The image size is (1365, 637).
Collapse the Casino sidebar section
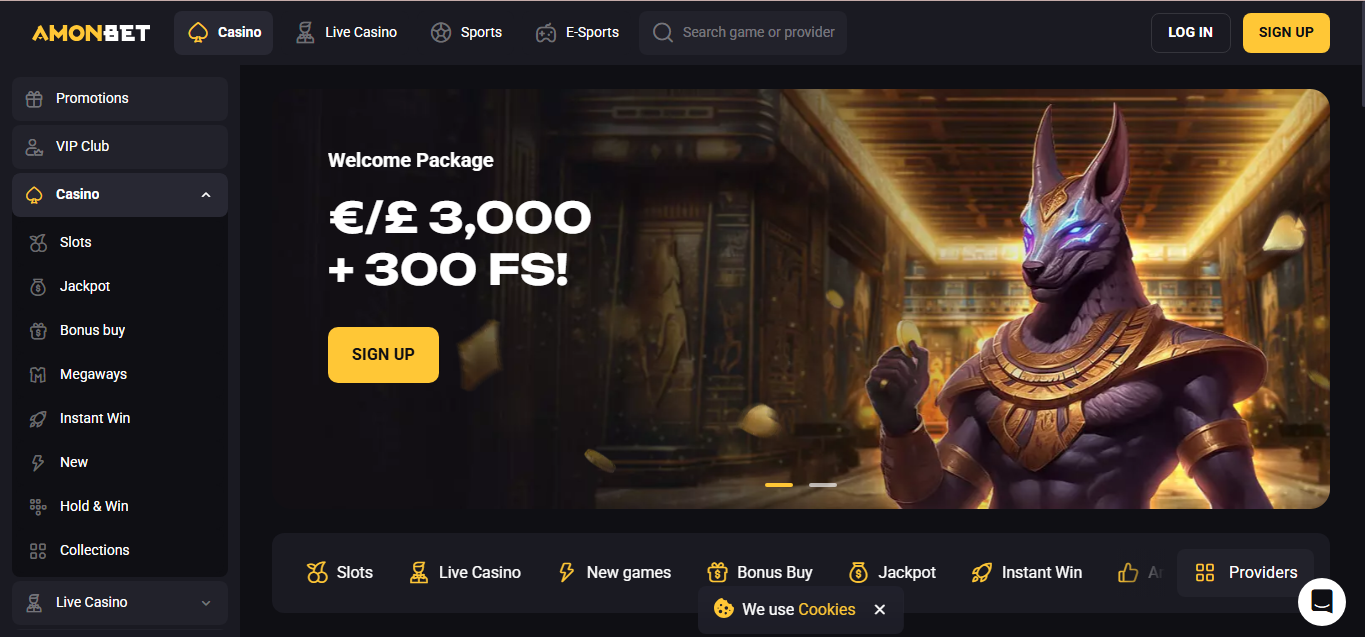pyautogui.click(x=206, y=195)
